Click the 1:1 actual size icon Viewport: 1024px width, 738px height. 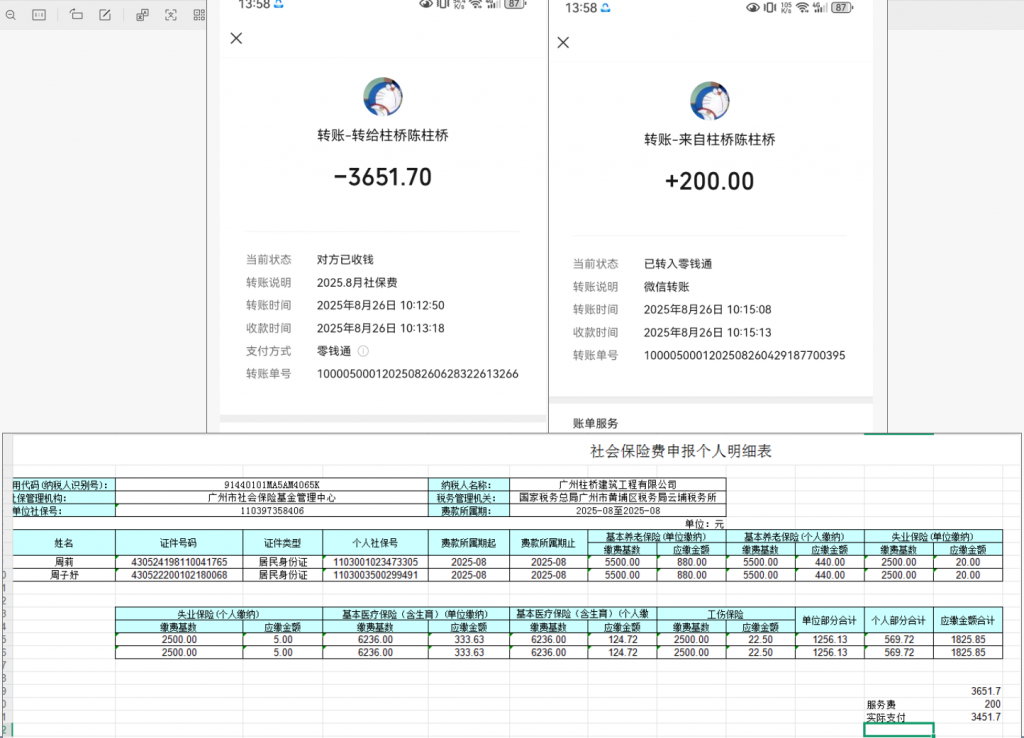pyautogui.click(x=39, y=15)
